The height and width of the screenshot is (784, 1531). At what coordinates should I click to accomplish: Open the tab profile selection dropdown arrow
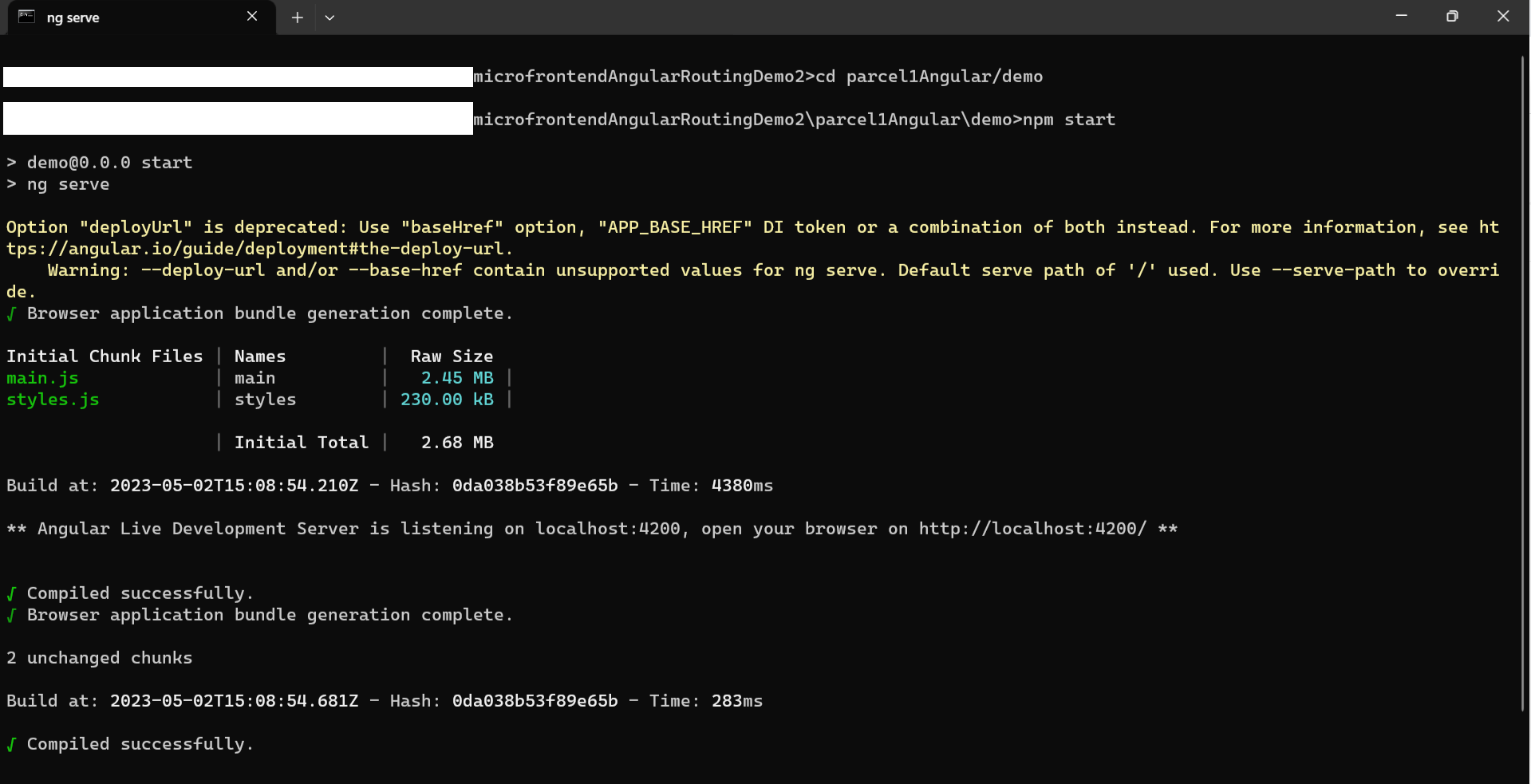coord(329,17)
